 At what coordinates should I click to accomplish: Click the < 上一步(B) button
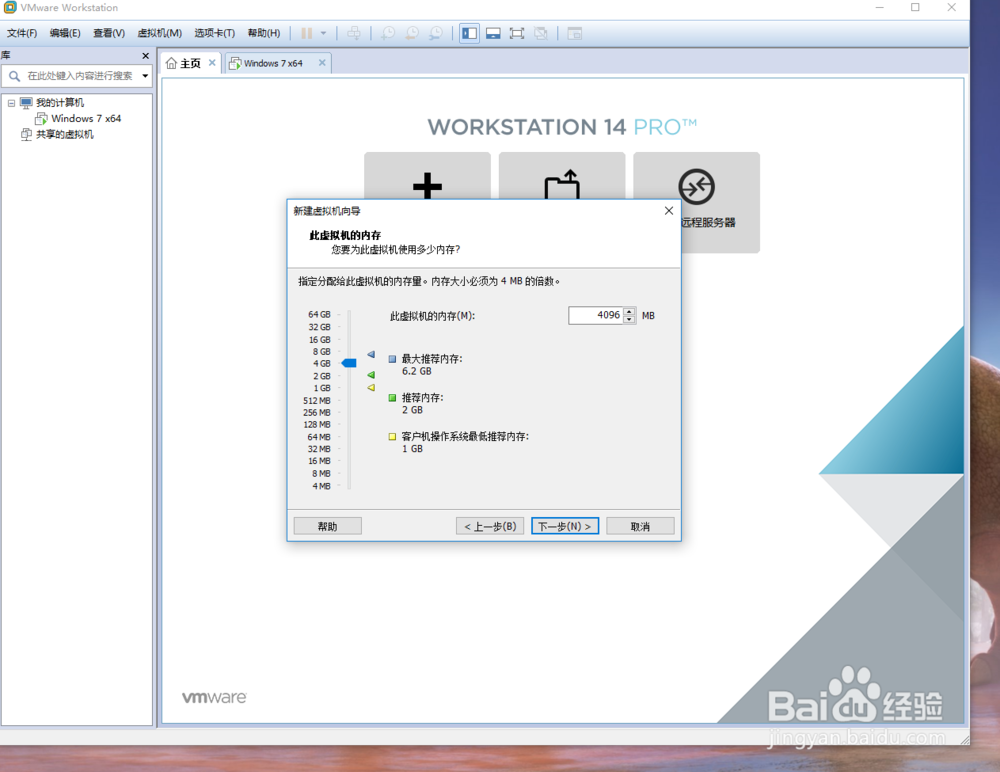point(490,526)
